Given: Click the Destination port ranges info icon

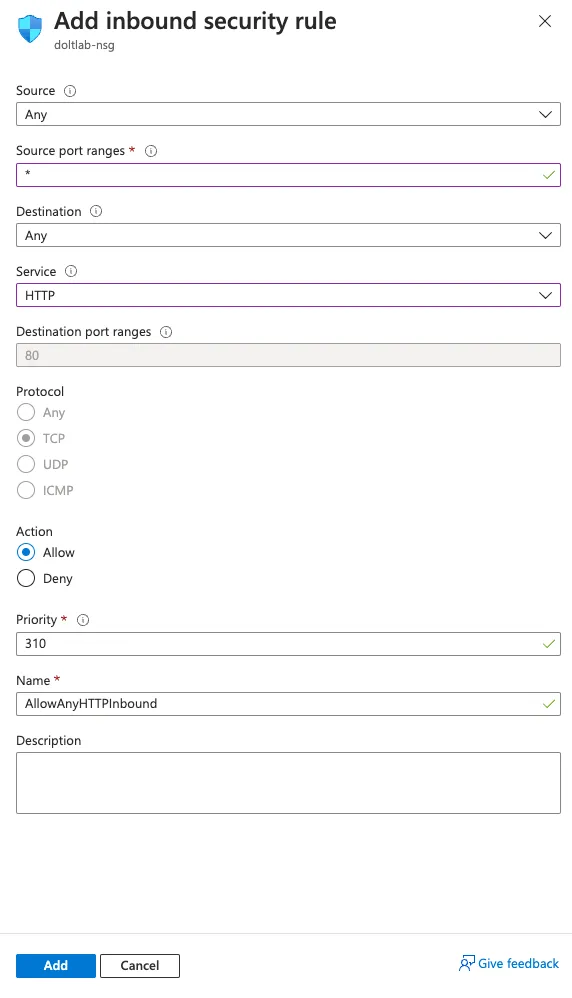Looking at the screenshot, I should pos(166,332).
